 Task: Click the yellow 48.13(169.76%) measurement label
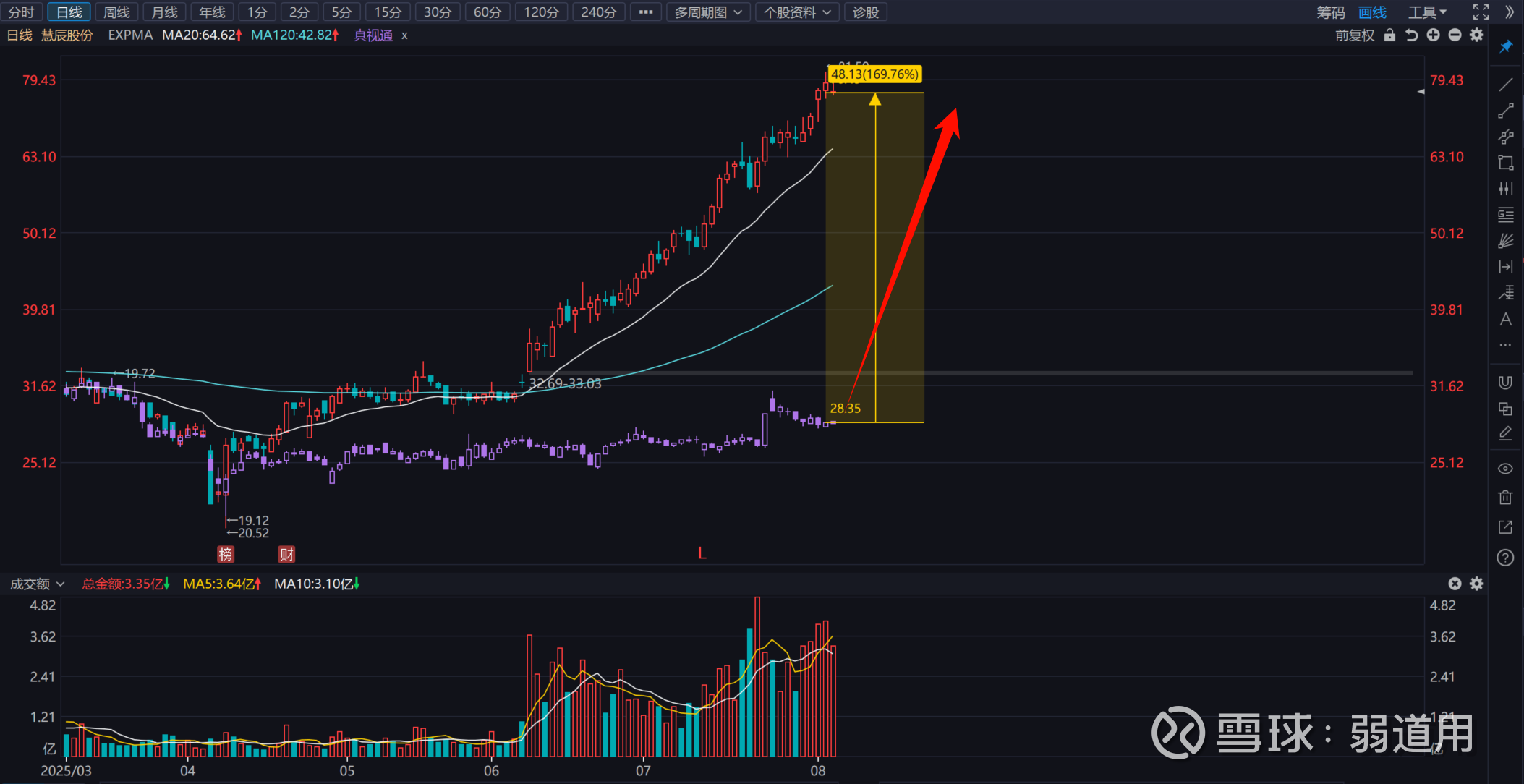[x=874, y=74]
